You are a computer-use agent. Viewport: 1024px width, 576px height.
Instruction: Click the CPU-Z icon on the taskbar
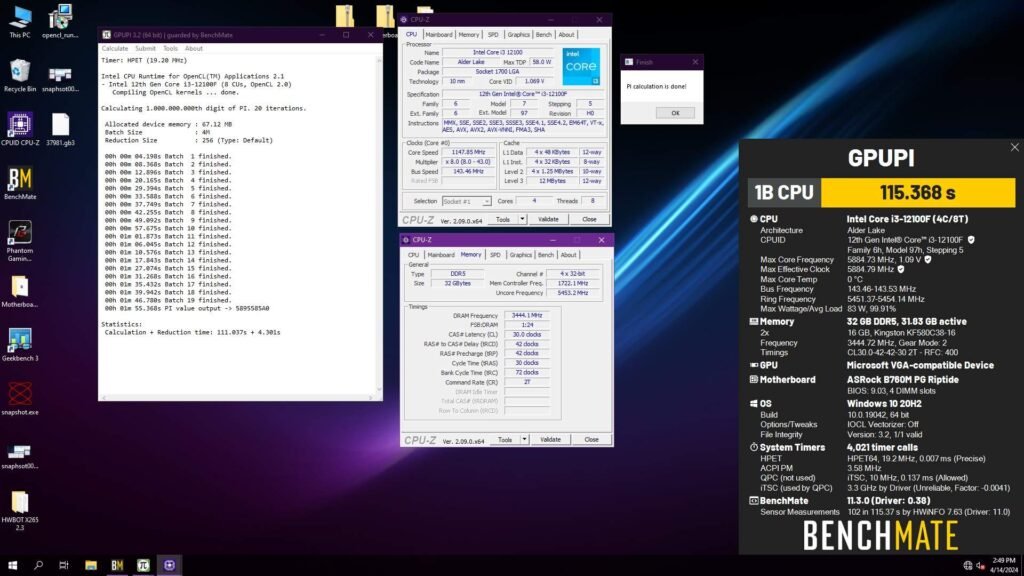point(170,565)
